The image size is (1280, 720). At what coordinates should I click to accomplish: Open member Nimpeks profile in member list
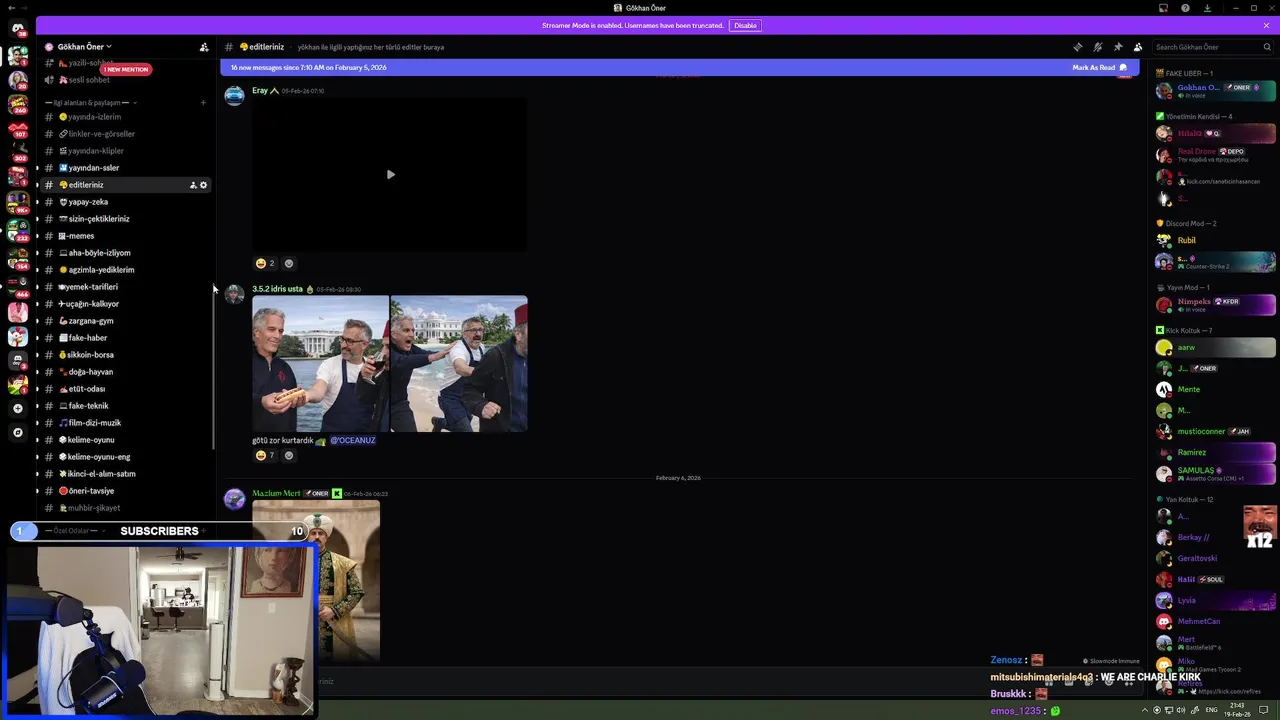tap(1215, 304)
